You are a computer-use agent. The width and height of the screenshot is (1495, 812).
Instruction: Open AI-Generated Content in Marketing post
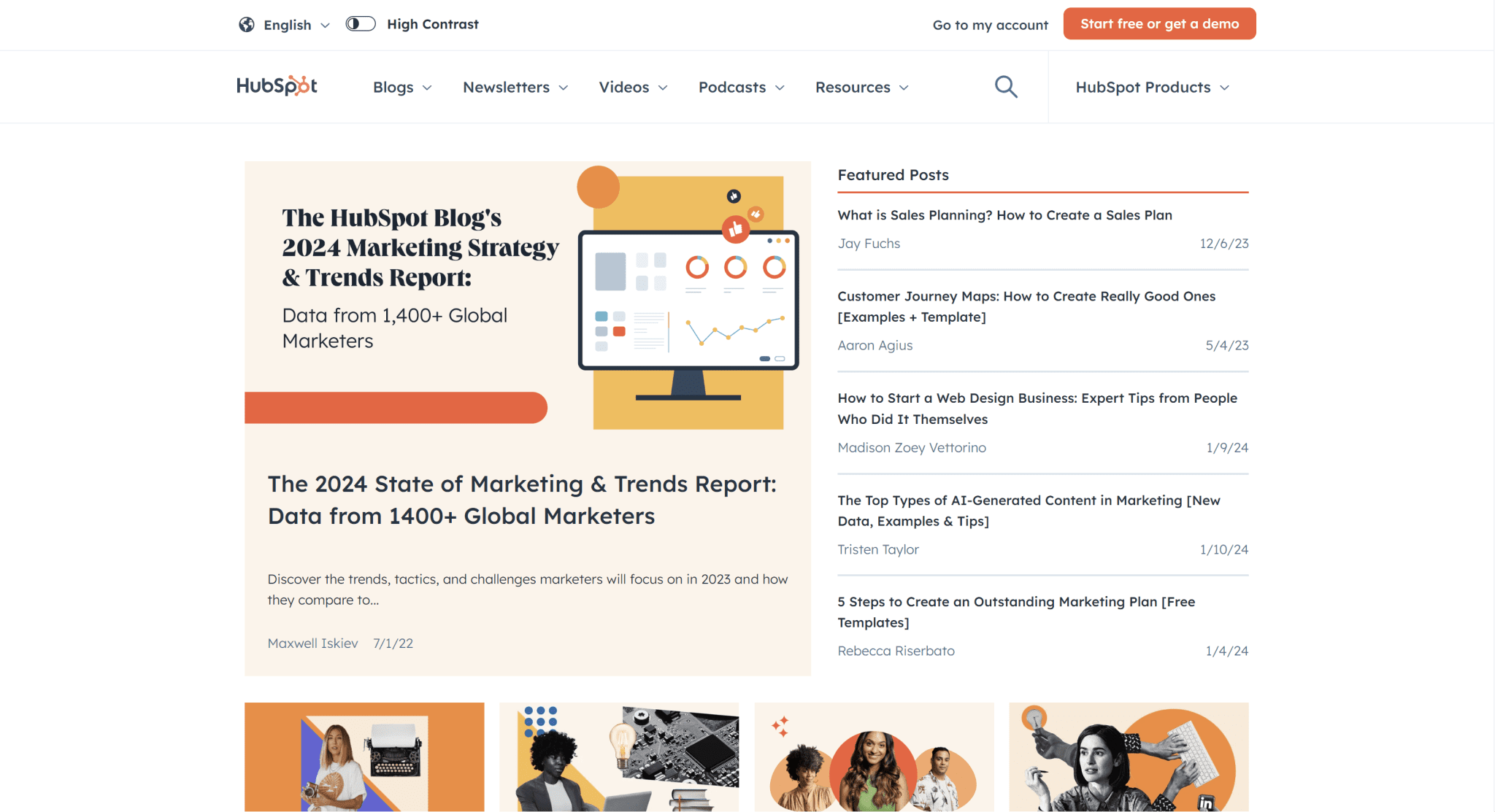click(x=1029, y=511)
